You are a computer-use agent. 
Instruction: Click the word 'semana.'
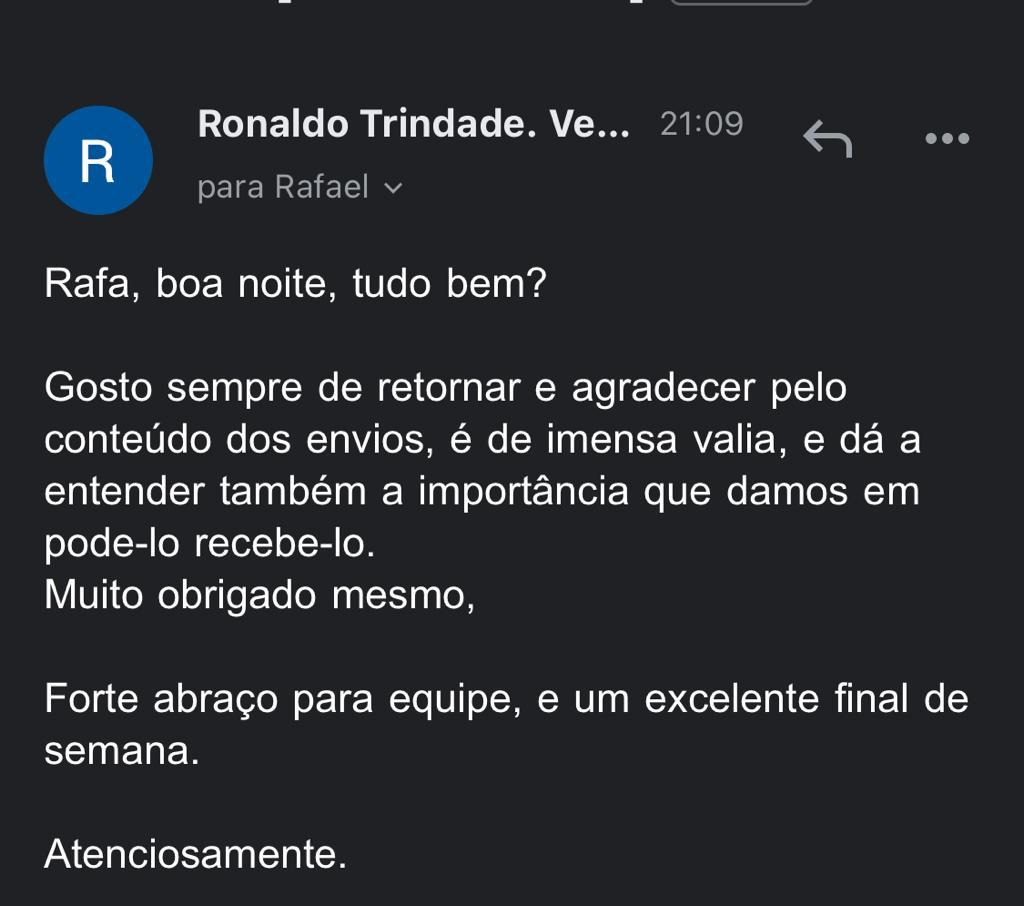coord(121,751)
